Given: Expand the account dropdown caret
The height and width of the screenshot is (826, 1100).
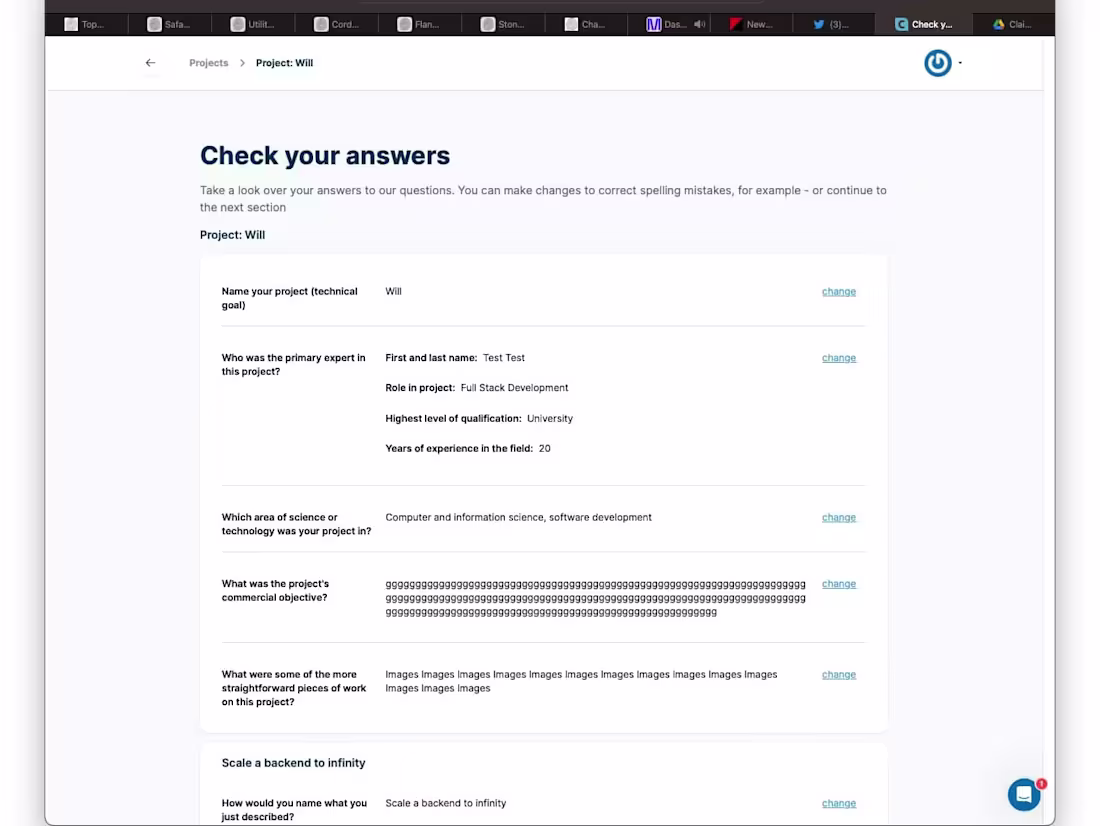Looking at the screenshot, I should tap(960, 62).
